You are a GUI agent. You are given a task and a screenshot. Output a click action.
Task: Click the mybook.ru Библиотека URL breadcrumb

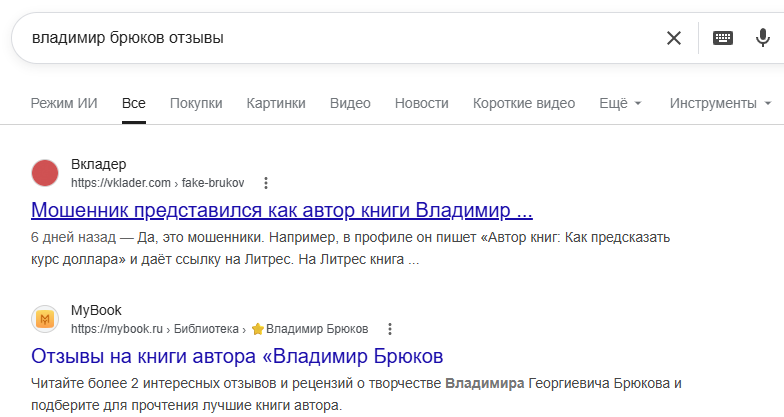pos(220,329)
